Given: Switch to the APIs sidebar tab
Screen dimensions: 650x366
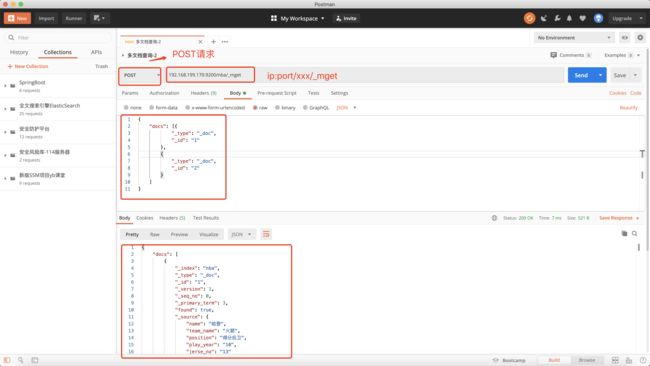Looking at the screenshot, I should [96, 52].
